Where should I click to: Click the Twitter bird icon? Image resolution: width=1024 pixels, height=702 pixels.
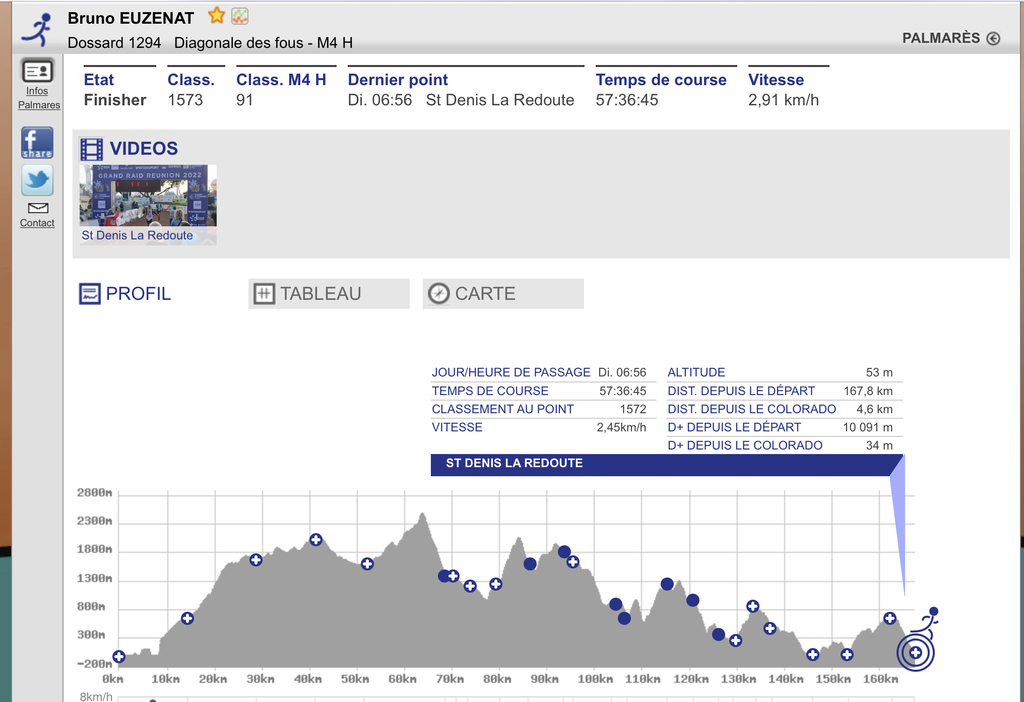tap(37, 180)
